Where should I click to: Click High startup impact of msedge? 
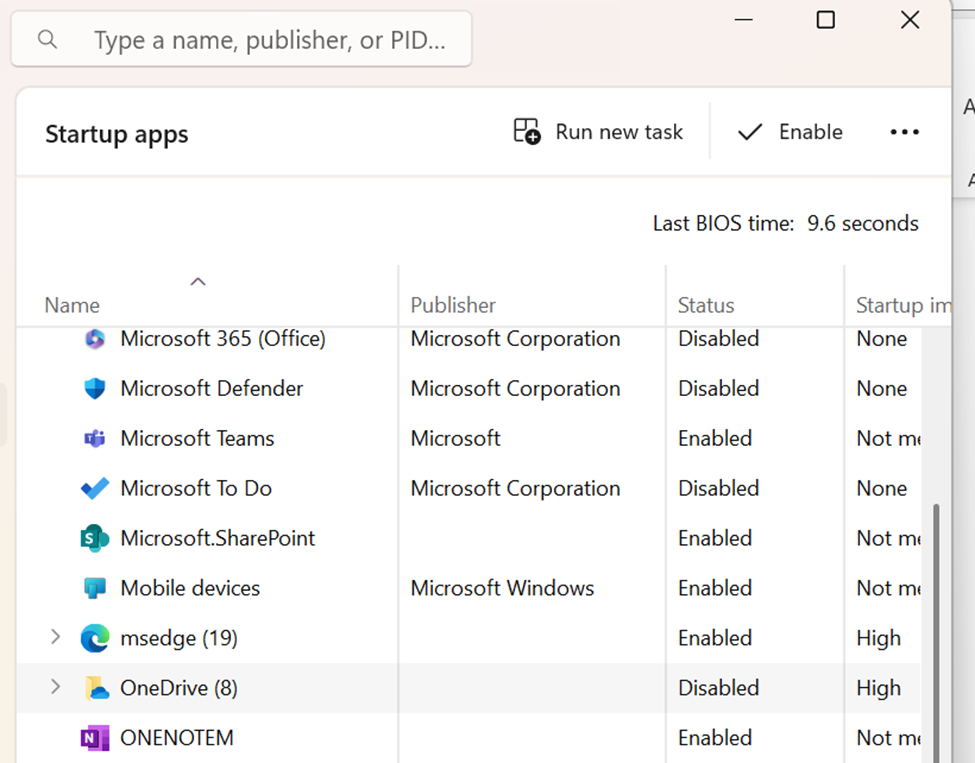click(x=879, y=638)
